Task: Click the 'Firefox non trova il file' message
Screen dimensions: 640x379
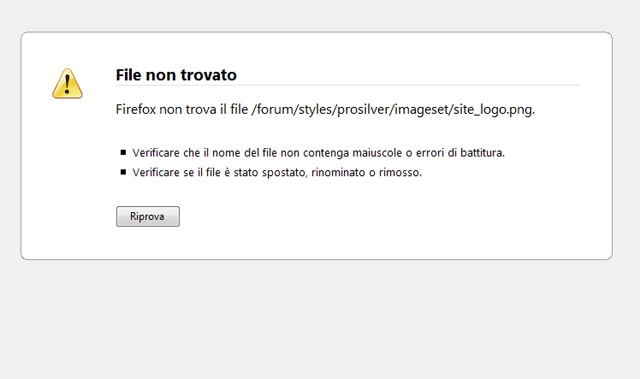Action: [325, 109]
